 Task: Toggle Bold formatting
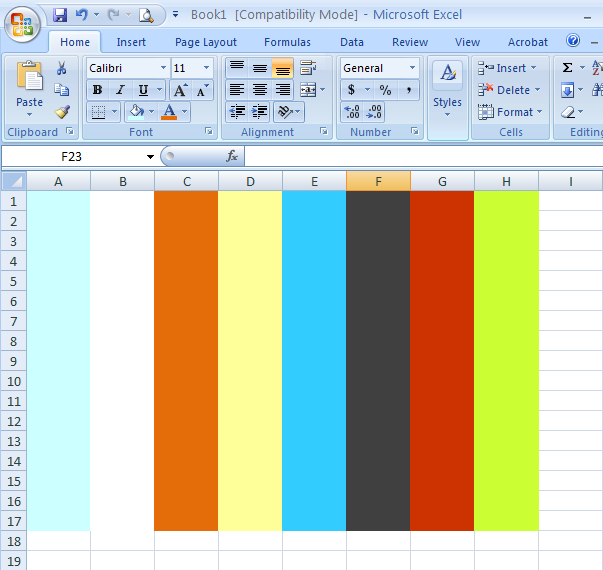(x=97, y=90)
